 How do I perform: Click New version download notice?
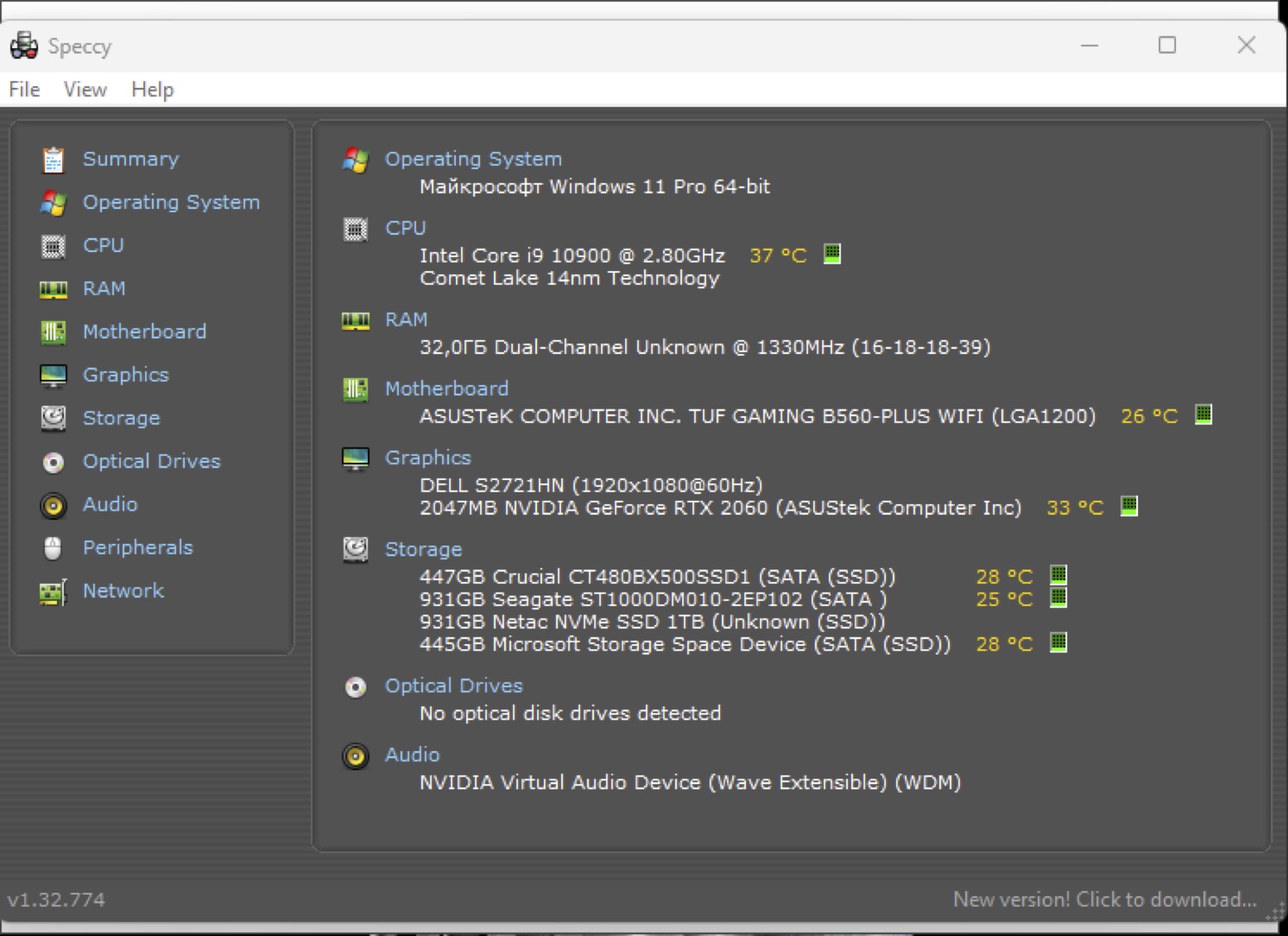point(1105,900)
